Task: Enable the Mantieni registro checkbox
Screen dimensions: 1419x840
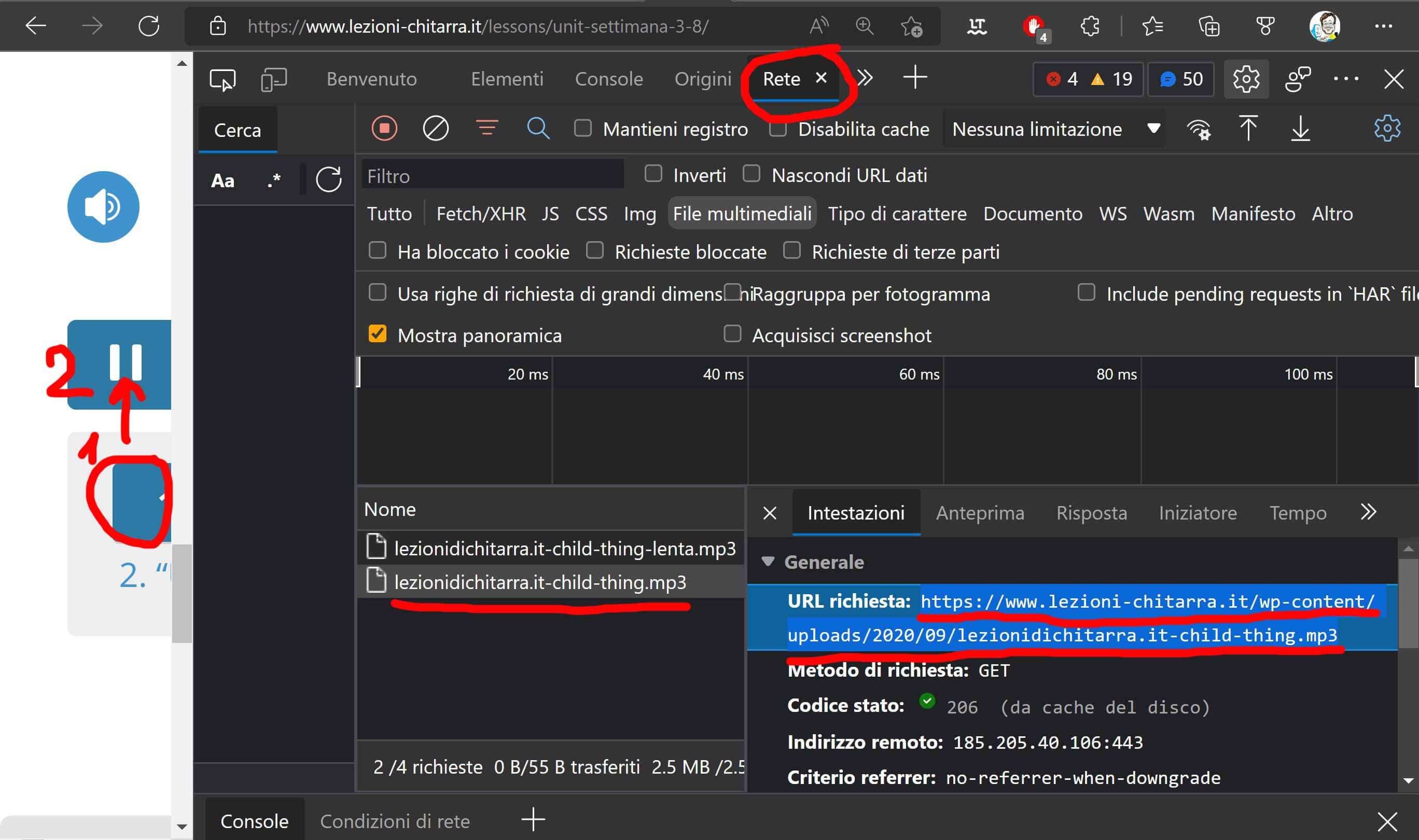Action: [582, 129]
